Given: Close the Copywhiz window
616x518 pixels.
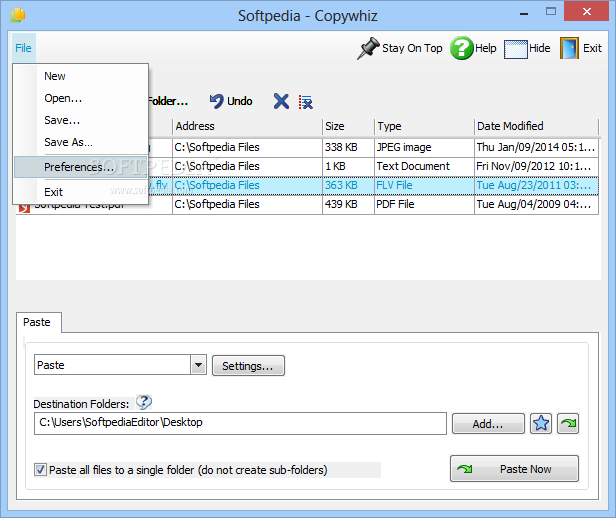Looking at the screenshot, I should [x=587, y=11].
